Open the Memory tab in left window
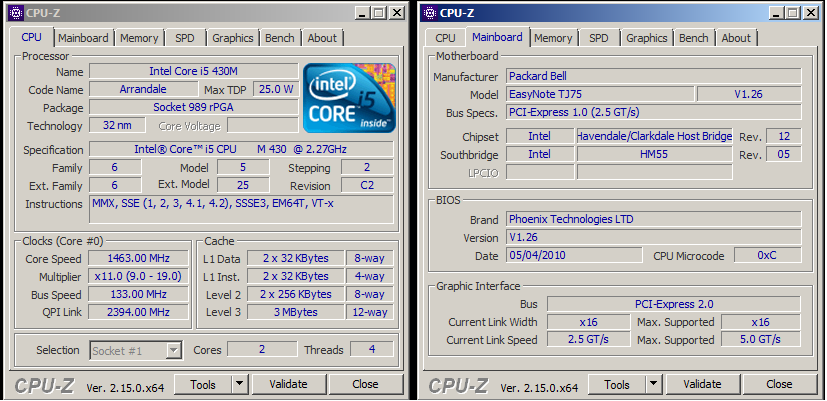 pos(139,38)
